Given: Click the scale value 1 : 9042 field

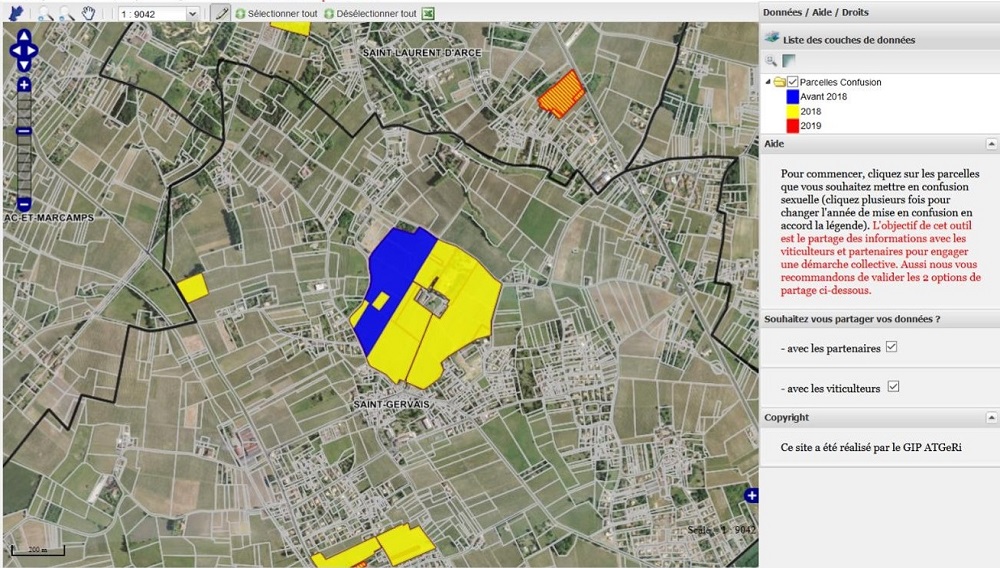Looking at the screenshot, I should (x=151, y=13).
